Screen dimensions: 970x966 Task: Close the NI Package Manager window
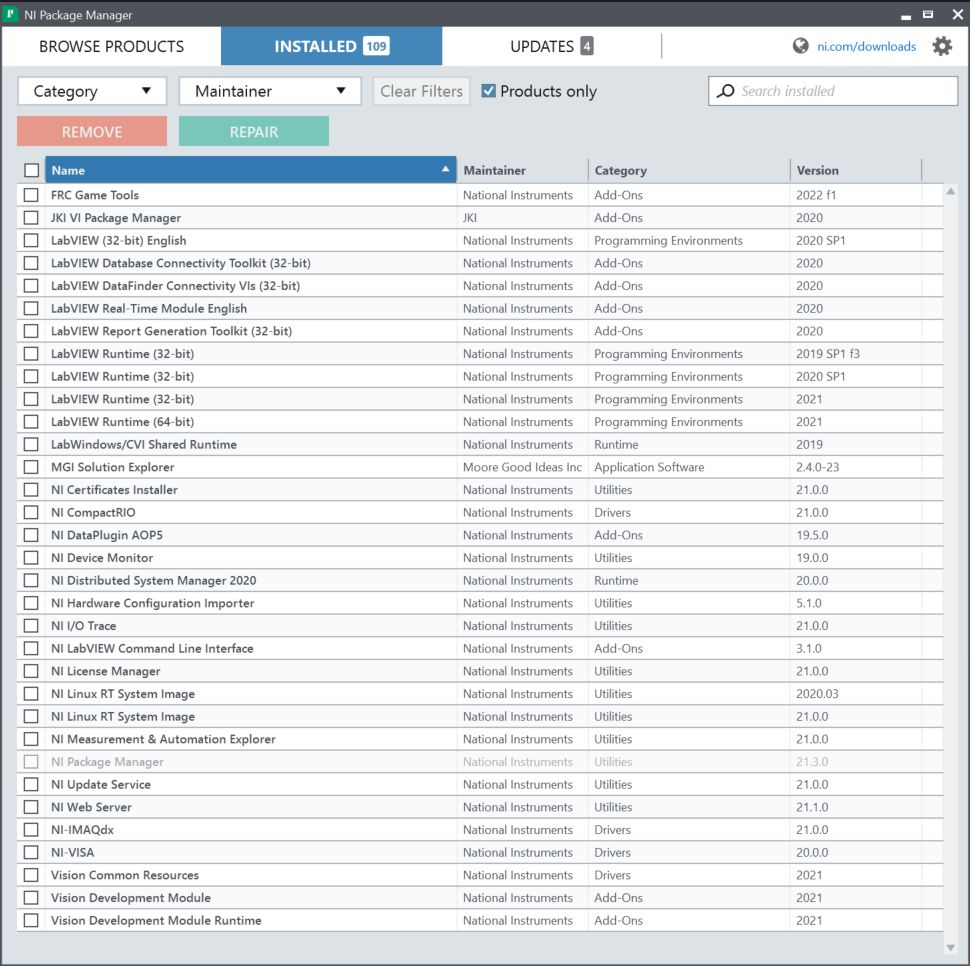pos(957,14)
